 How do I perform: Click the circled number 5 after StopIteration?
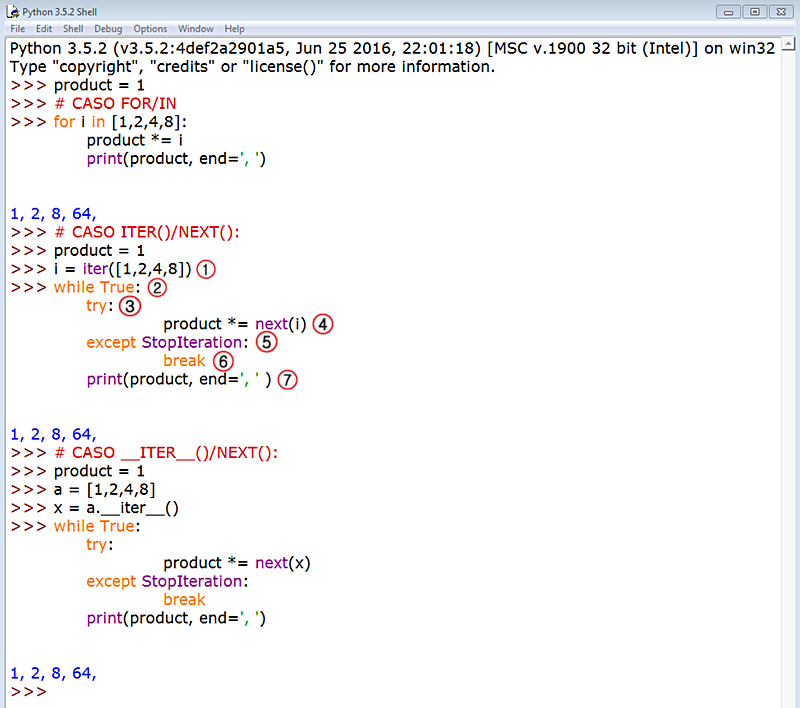click(x=266, y=342)
